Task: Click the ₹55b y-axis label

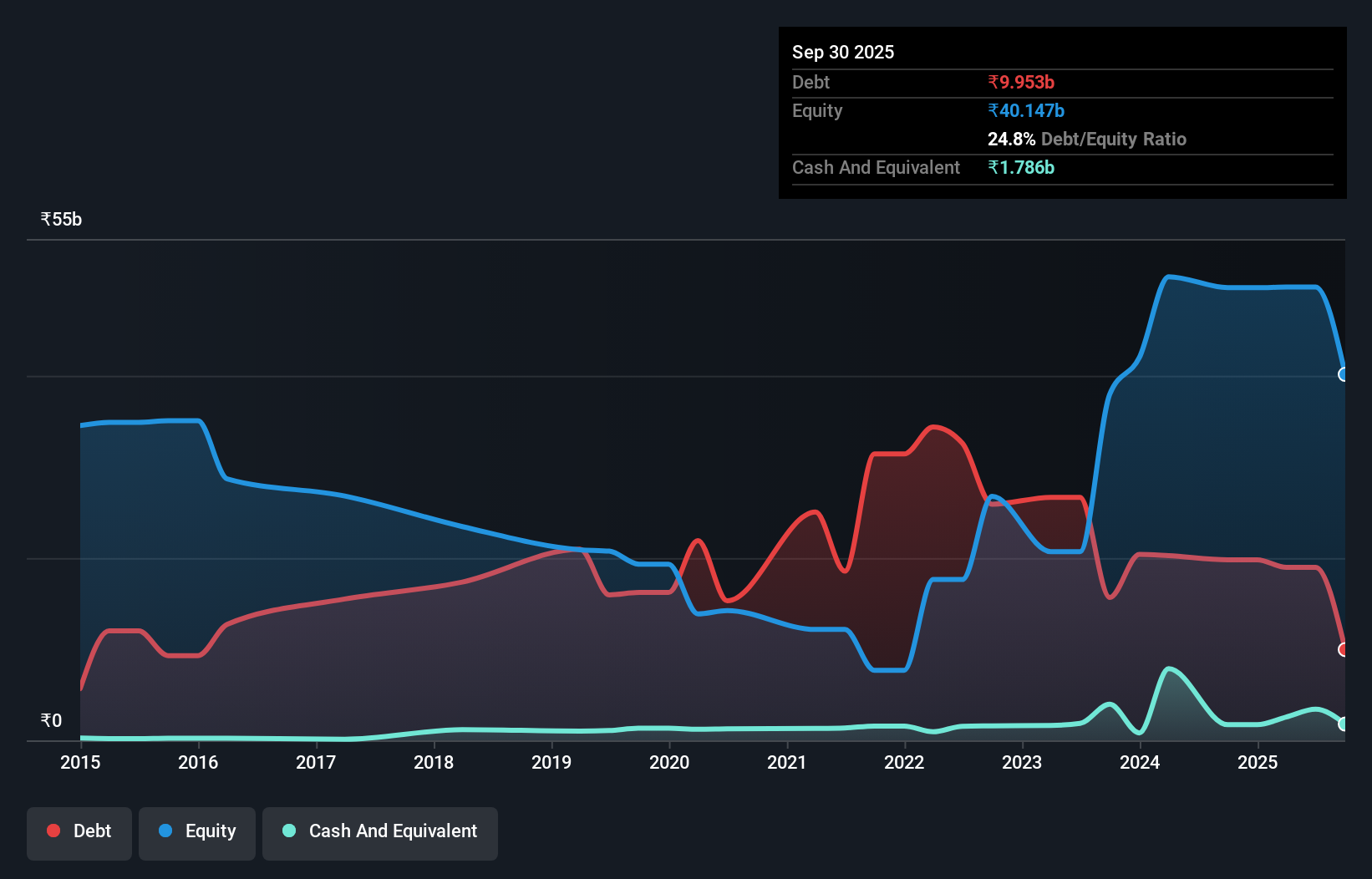Action: [x=60, y=218]
